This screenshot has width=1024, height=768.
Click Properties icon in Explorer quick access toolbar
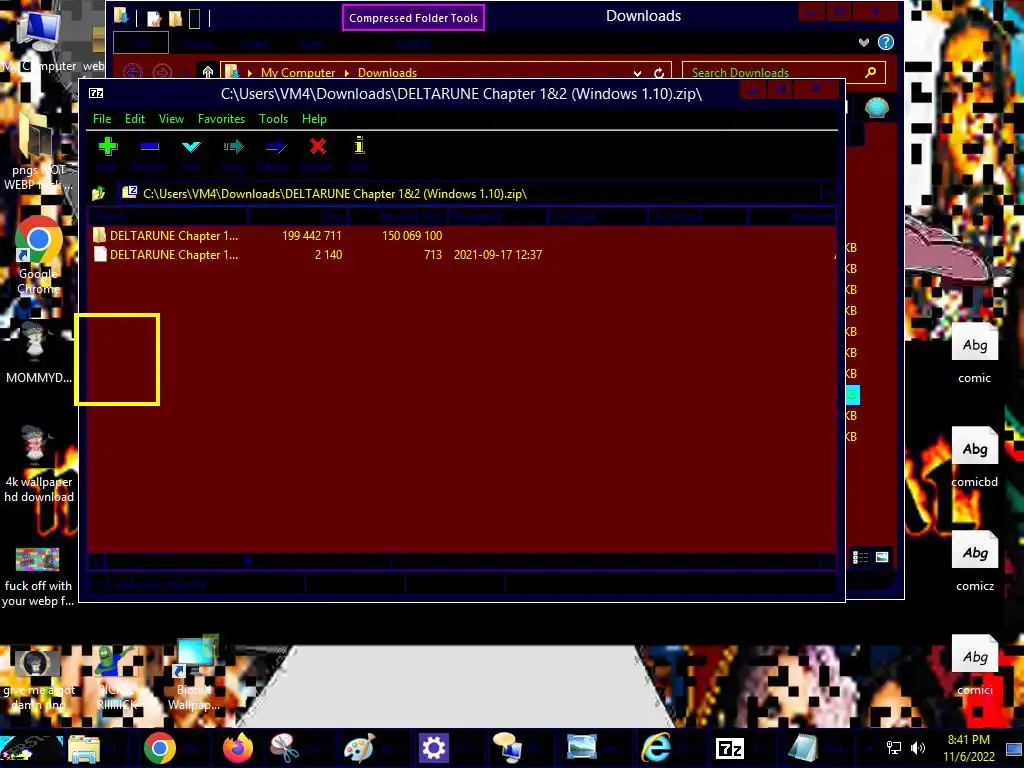pos(154,18)
